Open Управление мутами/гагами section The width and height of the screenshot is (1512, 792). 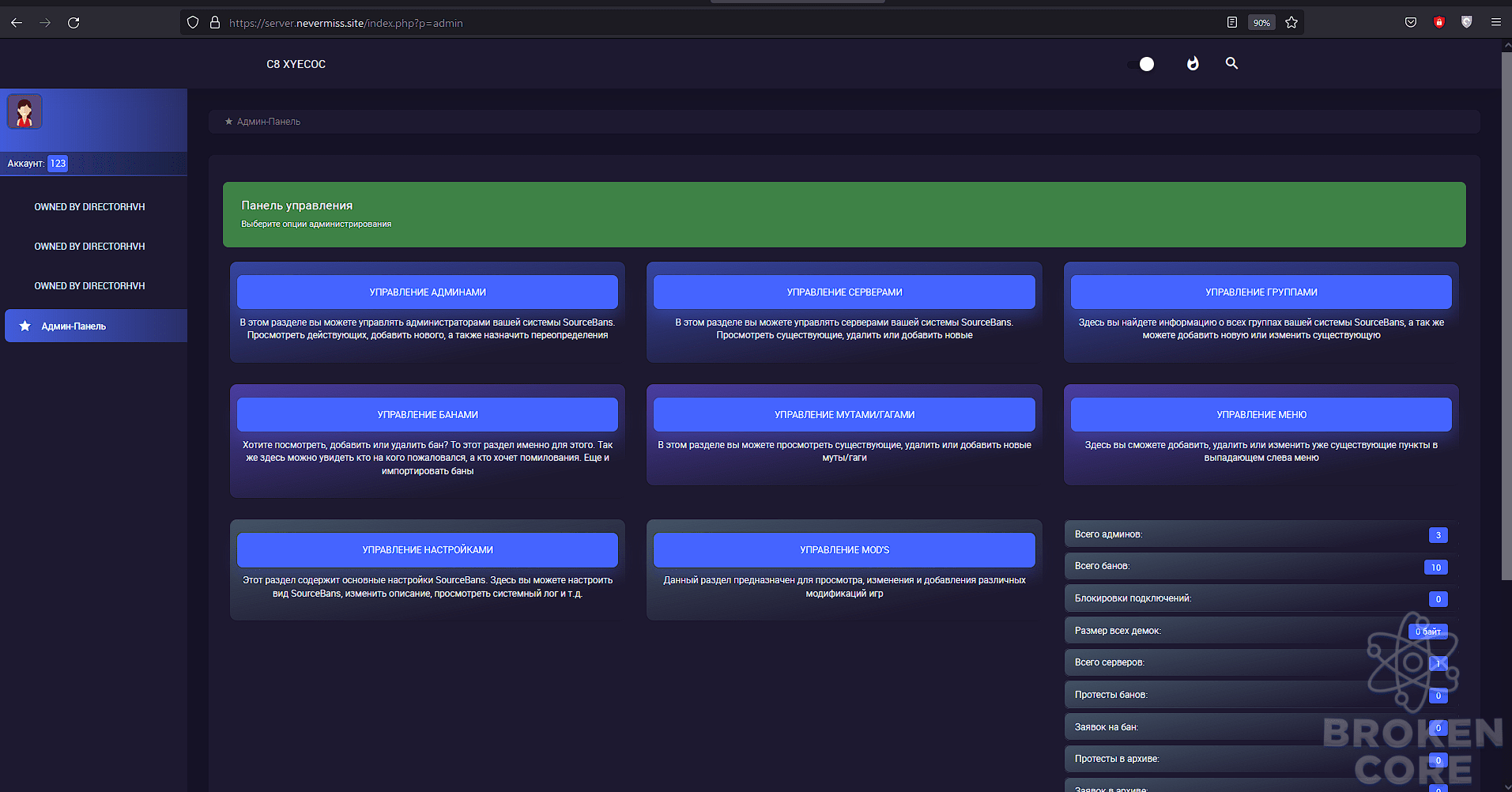(844, 415)
